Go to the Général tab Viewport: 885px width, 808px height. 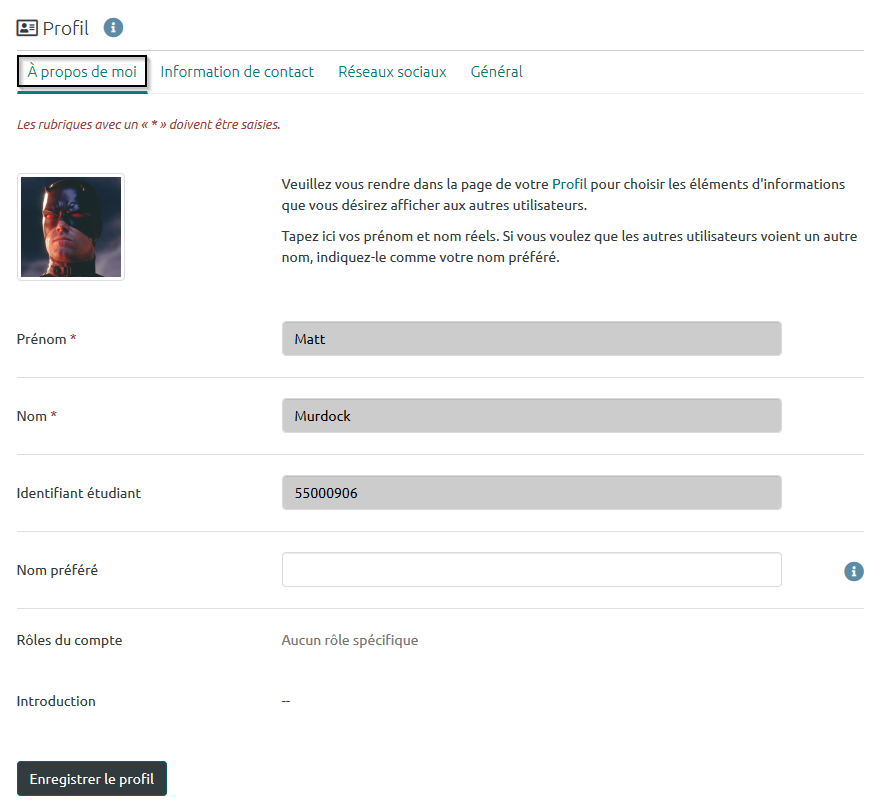(496, 72)
